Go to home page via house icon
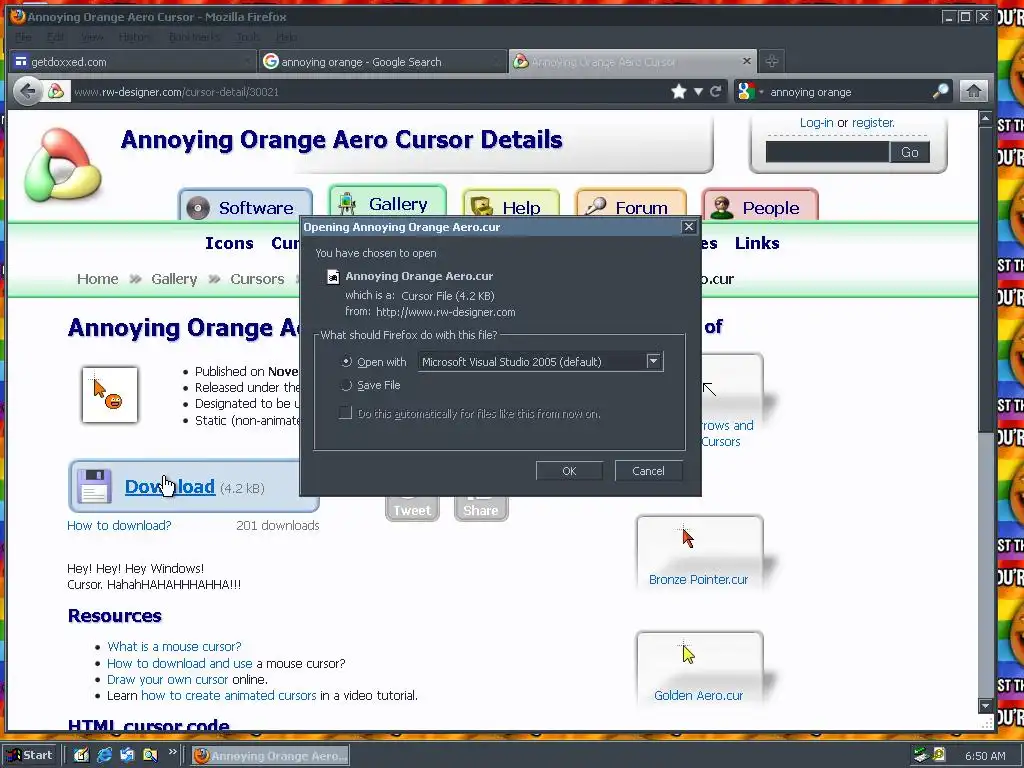The width and height of the screenshot is (1024, 768). click(973, 91)
